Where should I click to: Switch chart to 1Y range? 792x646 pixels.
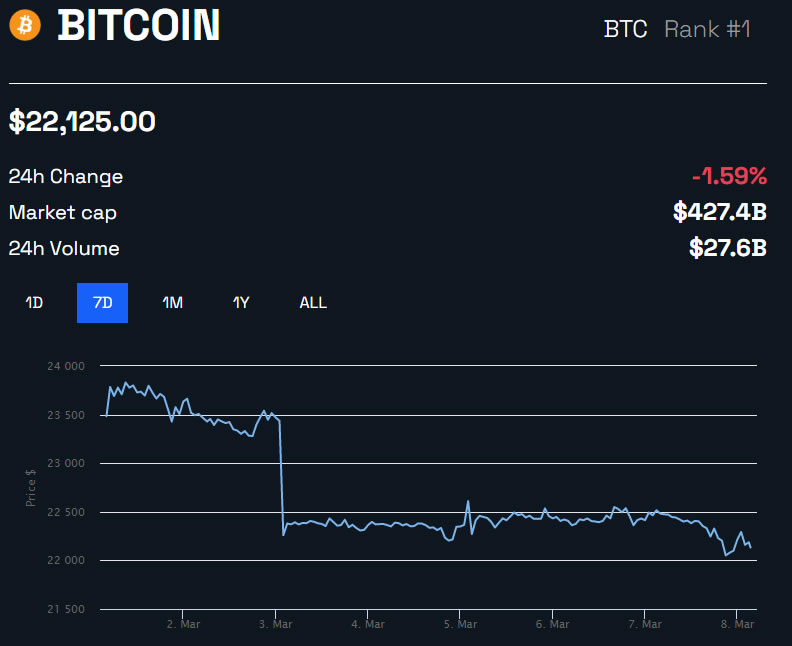(x=241, y=303)
